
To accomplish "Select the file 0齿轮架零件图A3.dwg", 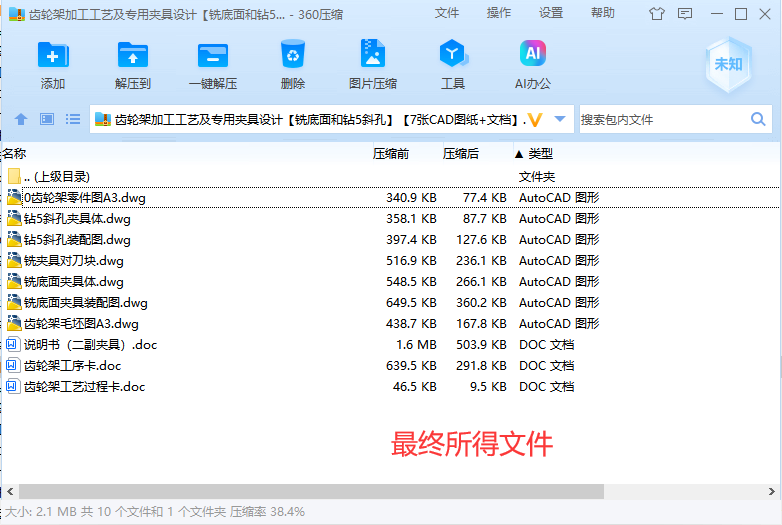I will pyautogui.click(x=85, y=198).
